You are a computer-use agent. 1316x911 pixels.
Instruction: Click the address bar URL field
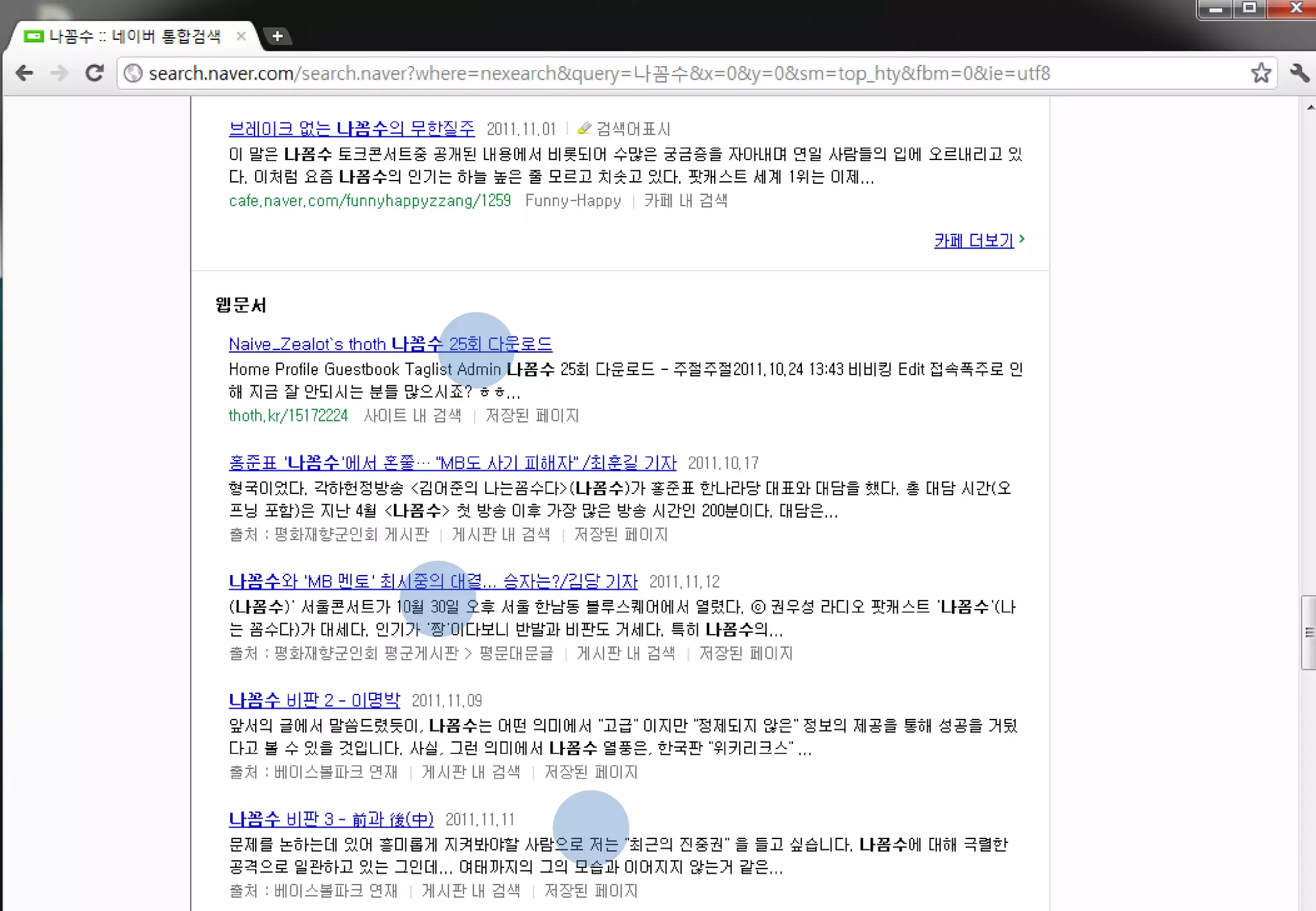coord(598,73)
